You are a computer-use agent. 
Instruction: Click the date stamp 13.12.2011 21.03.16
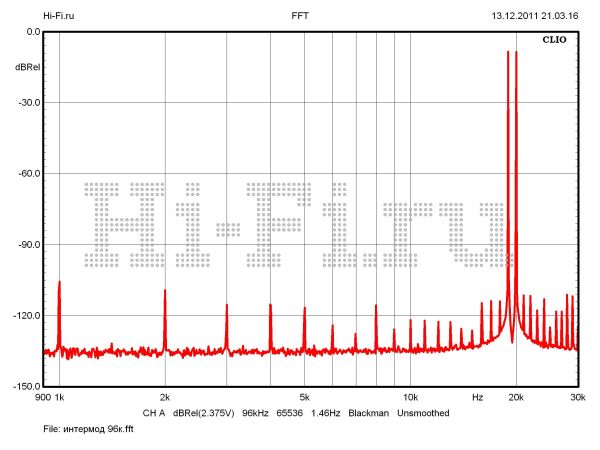[x=534, y=16]
